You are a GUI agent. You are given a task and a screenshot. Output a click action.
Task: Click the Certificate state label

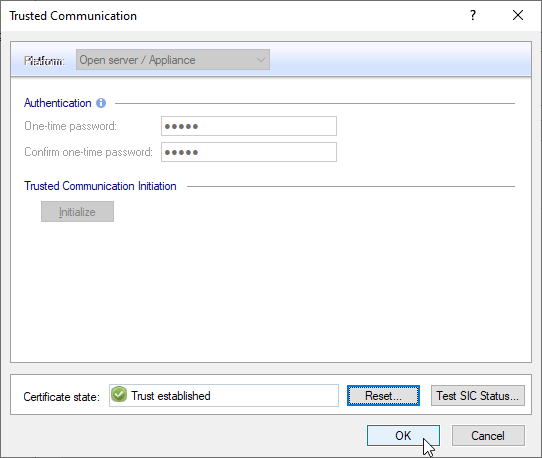pyautogui.click(x=62, y=397)
